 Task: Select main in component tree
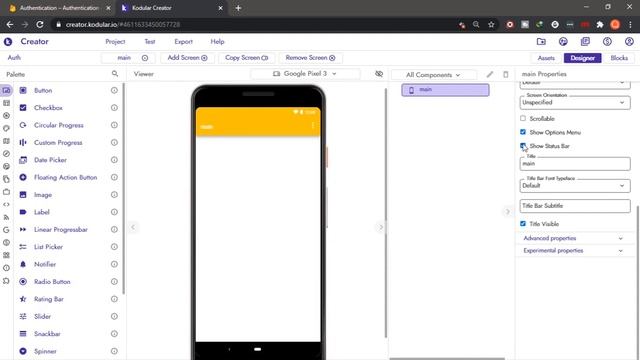[445, 90]
